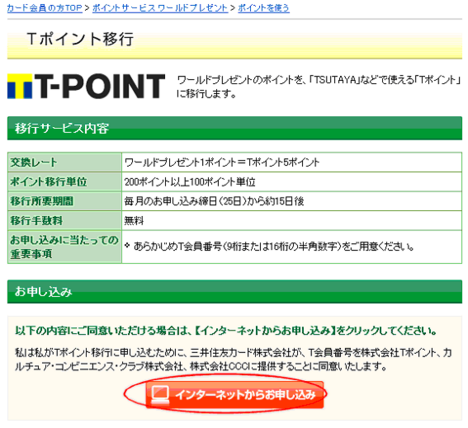Select the 移行手数料 row label

[65, 220]
